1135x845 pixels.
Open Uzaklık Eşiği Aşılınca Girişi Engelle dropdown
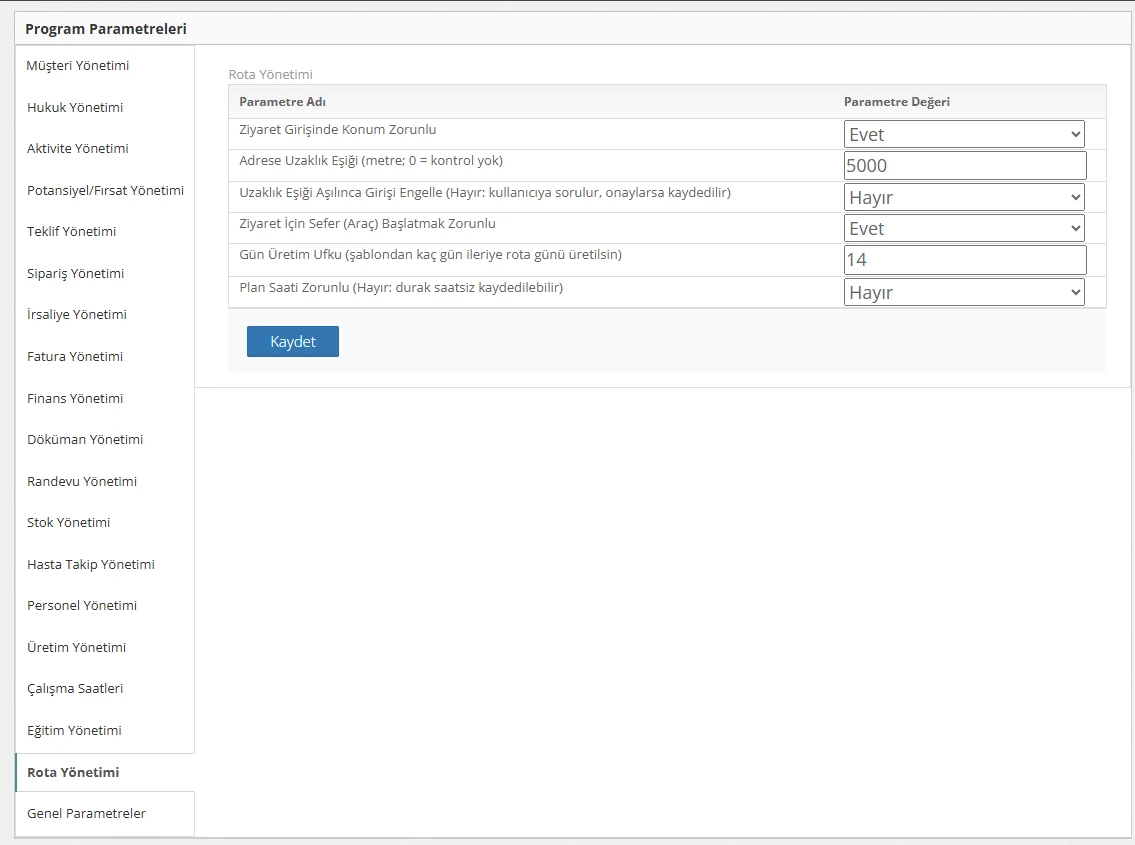(964, 197)
